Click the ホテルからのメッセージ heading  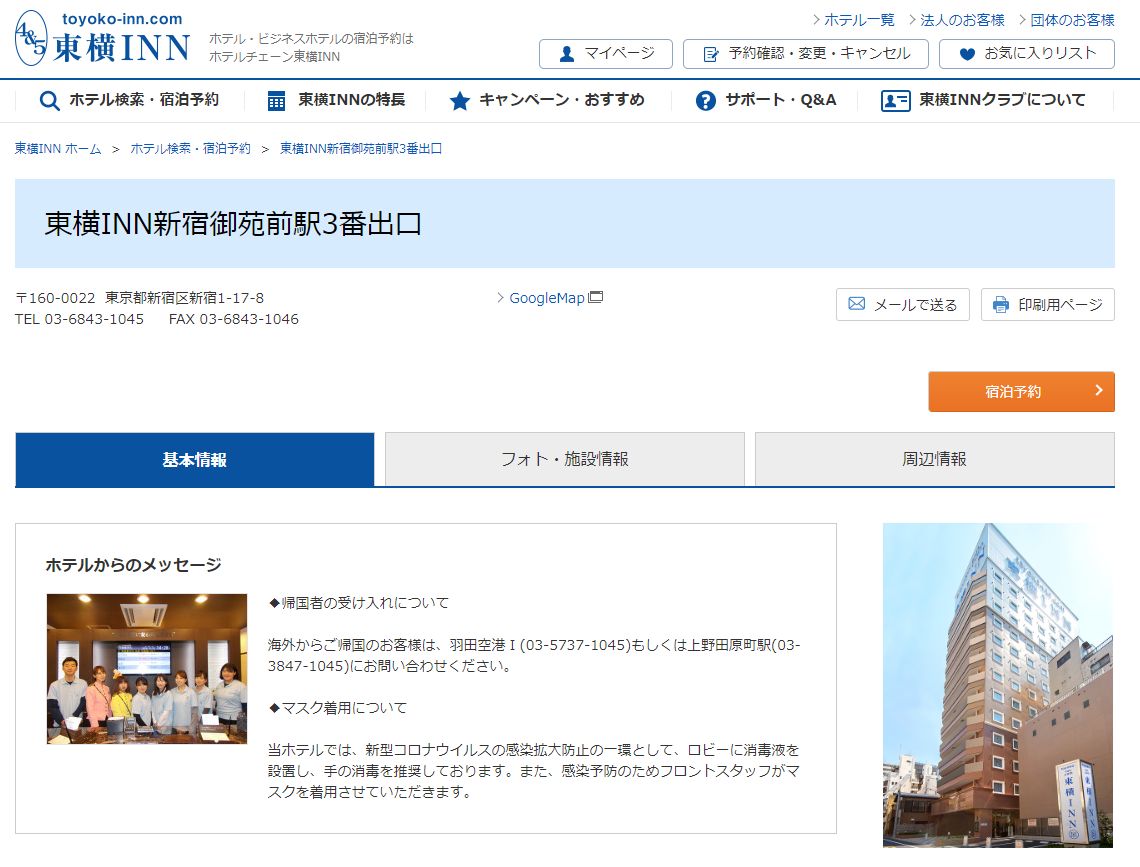tap(133, 565)
